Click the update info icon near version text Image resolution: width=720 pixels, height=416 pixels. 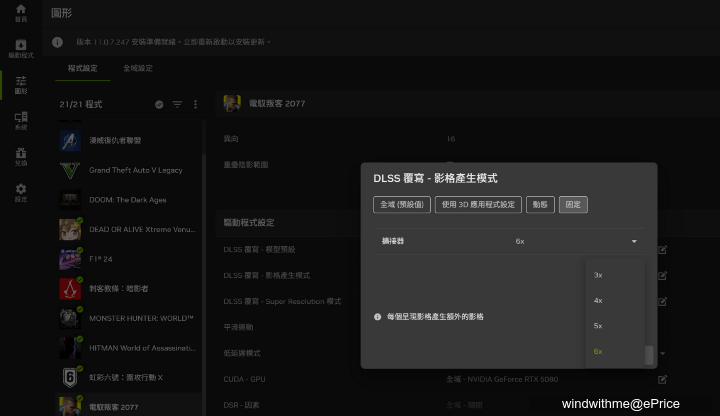[x=57, y=42]
